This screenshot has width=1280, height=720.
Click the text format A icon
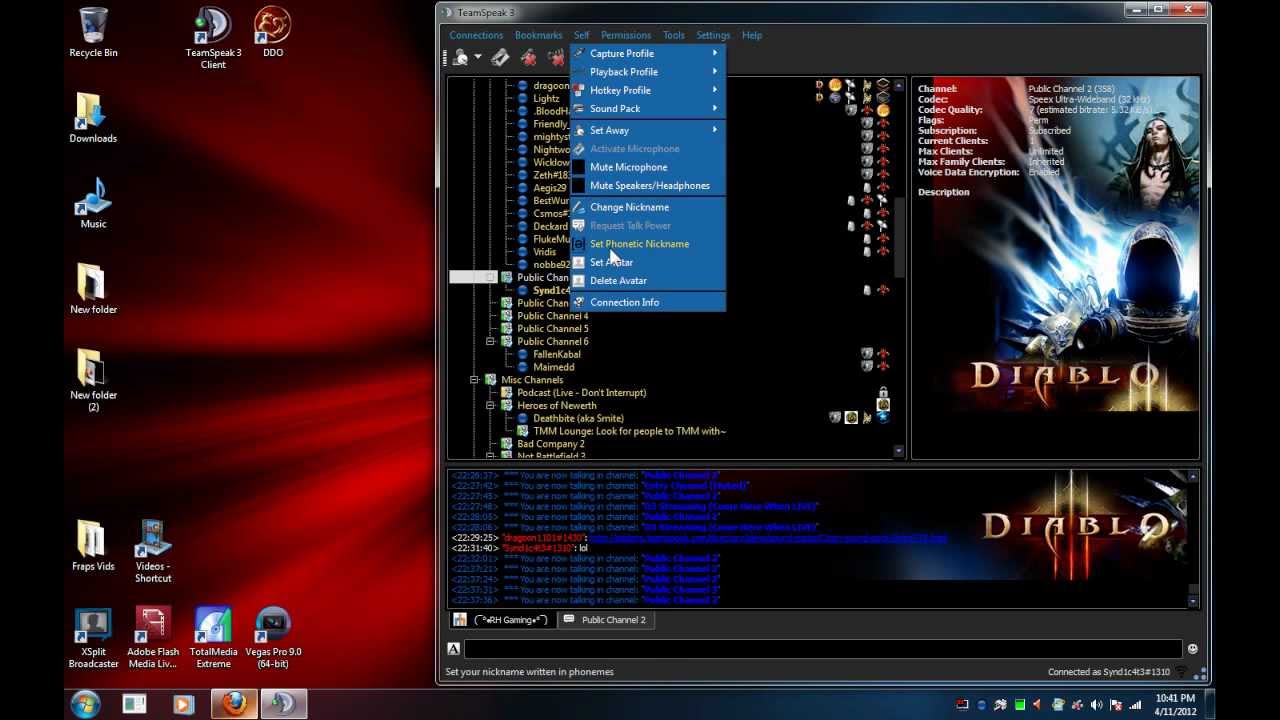(x=454, y=649)
